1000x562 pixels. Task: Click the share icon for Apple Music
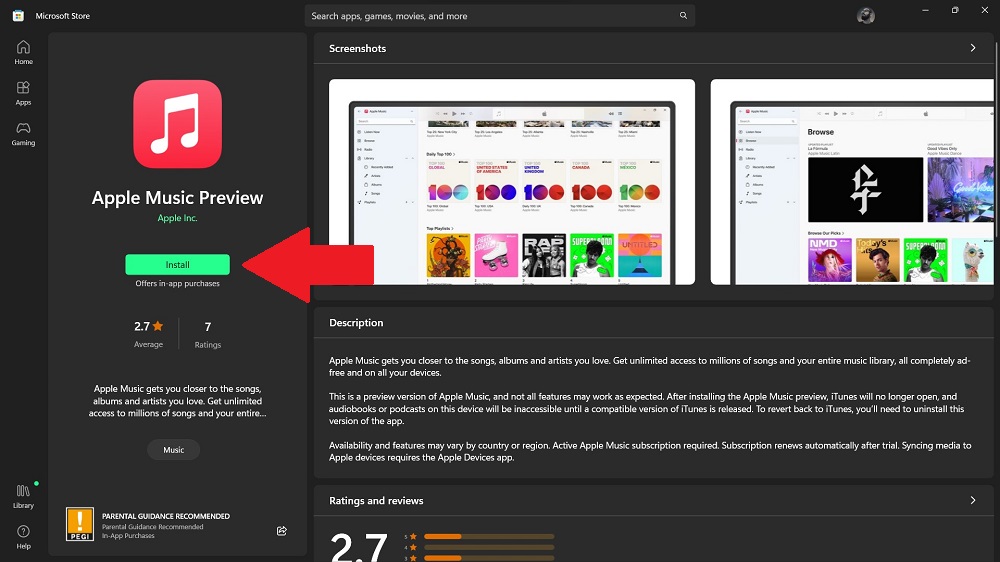tap(282, 530)
